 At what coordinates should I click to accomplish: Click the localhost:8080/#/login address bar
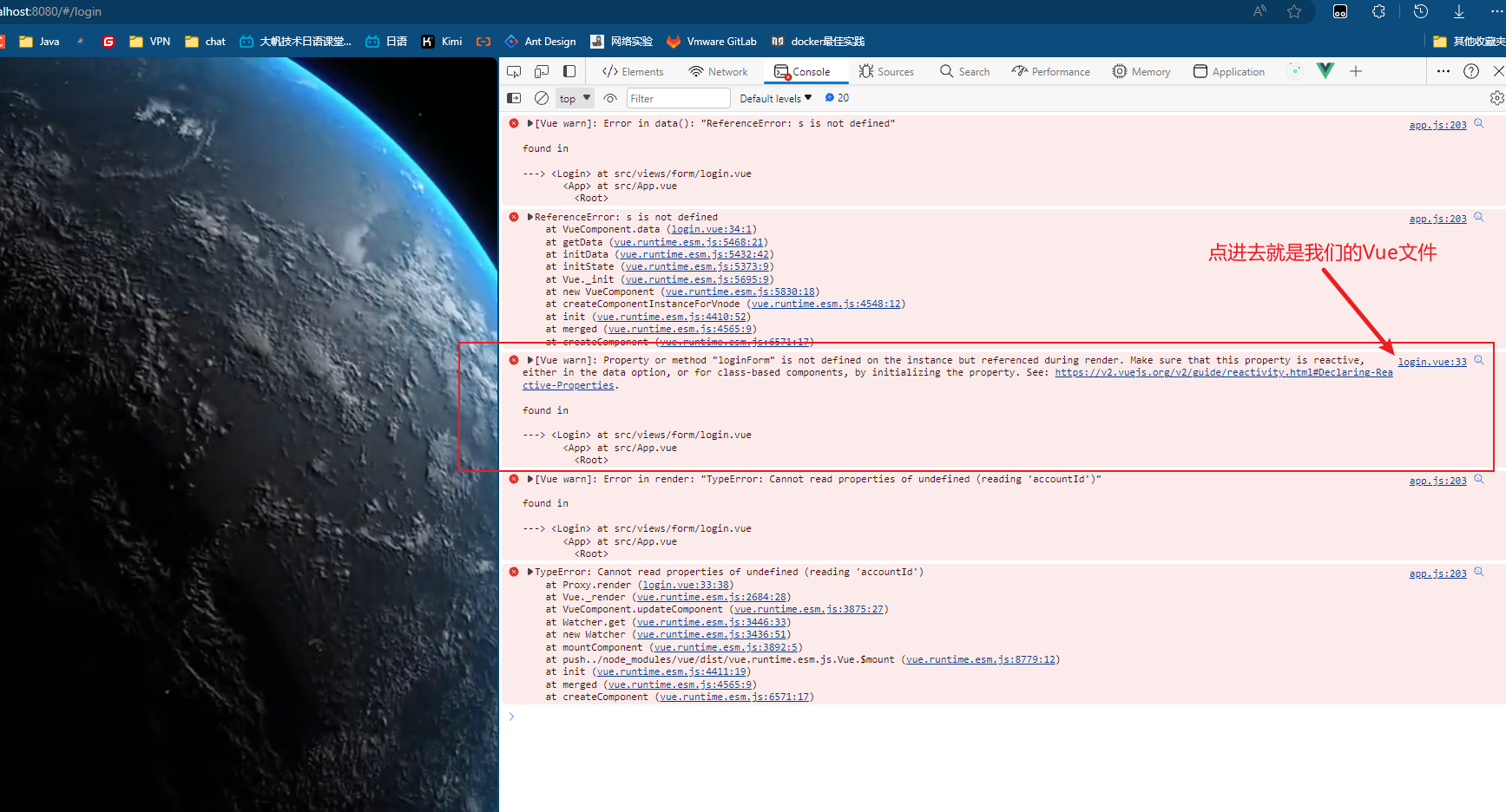coord(50,11)
